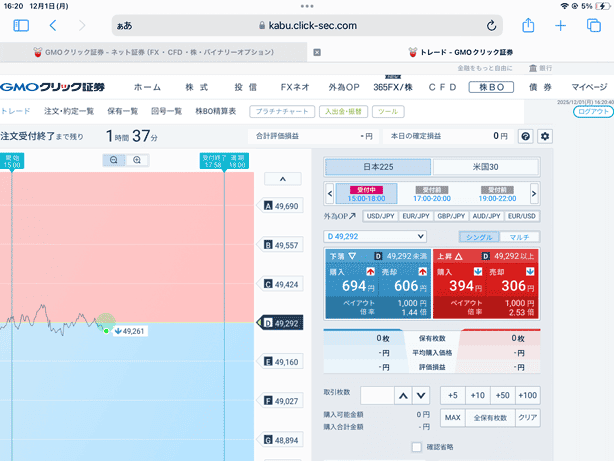Screen dimensions: 614x461
Task: Add +100 to trade quantity
Action: [x=527, y=396]
